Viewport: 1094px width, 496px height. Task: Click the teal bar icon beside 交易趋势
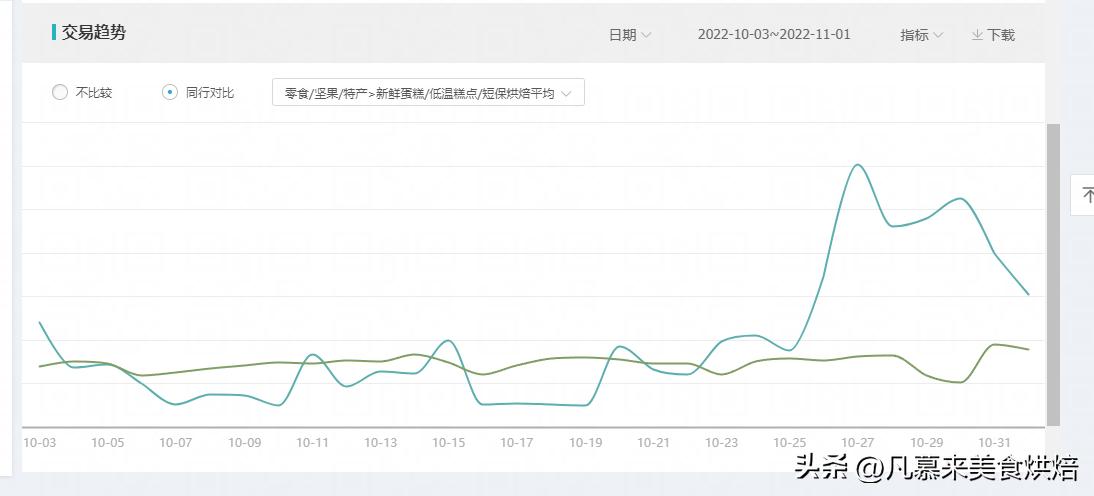(53, 32)
